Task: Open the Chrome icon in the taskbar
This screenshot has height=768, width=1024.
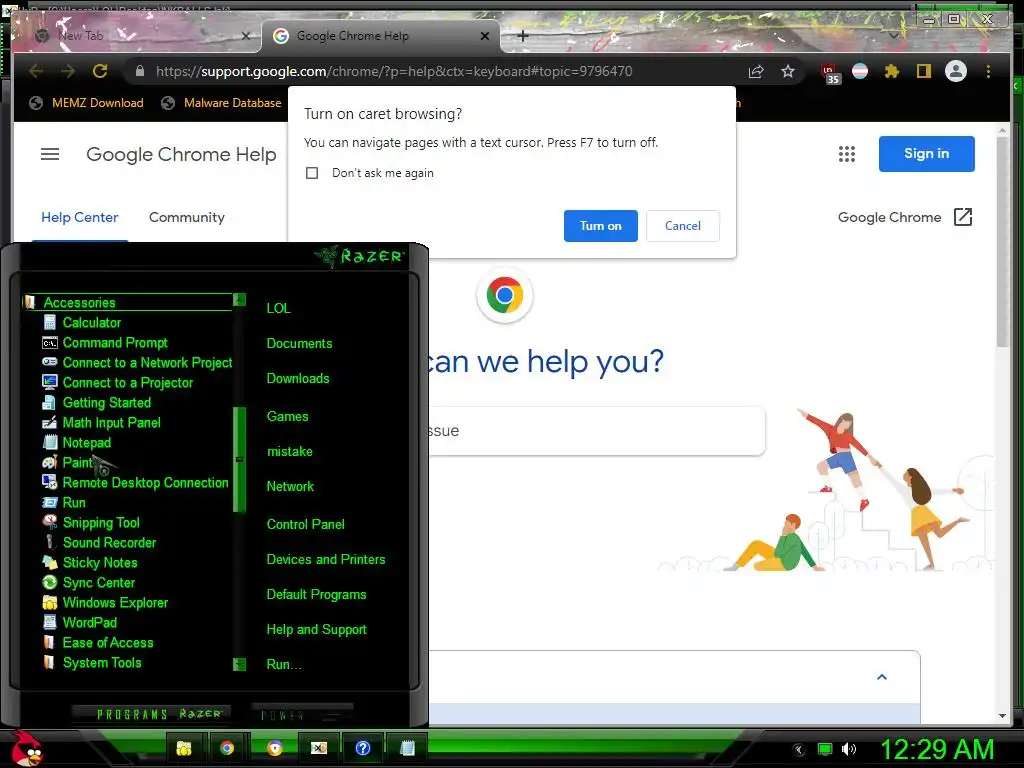Action: click(227, 748)
